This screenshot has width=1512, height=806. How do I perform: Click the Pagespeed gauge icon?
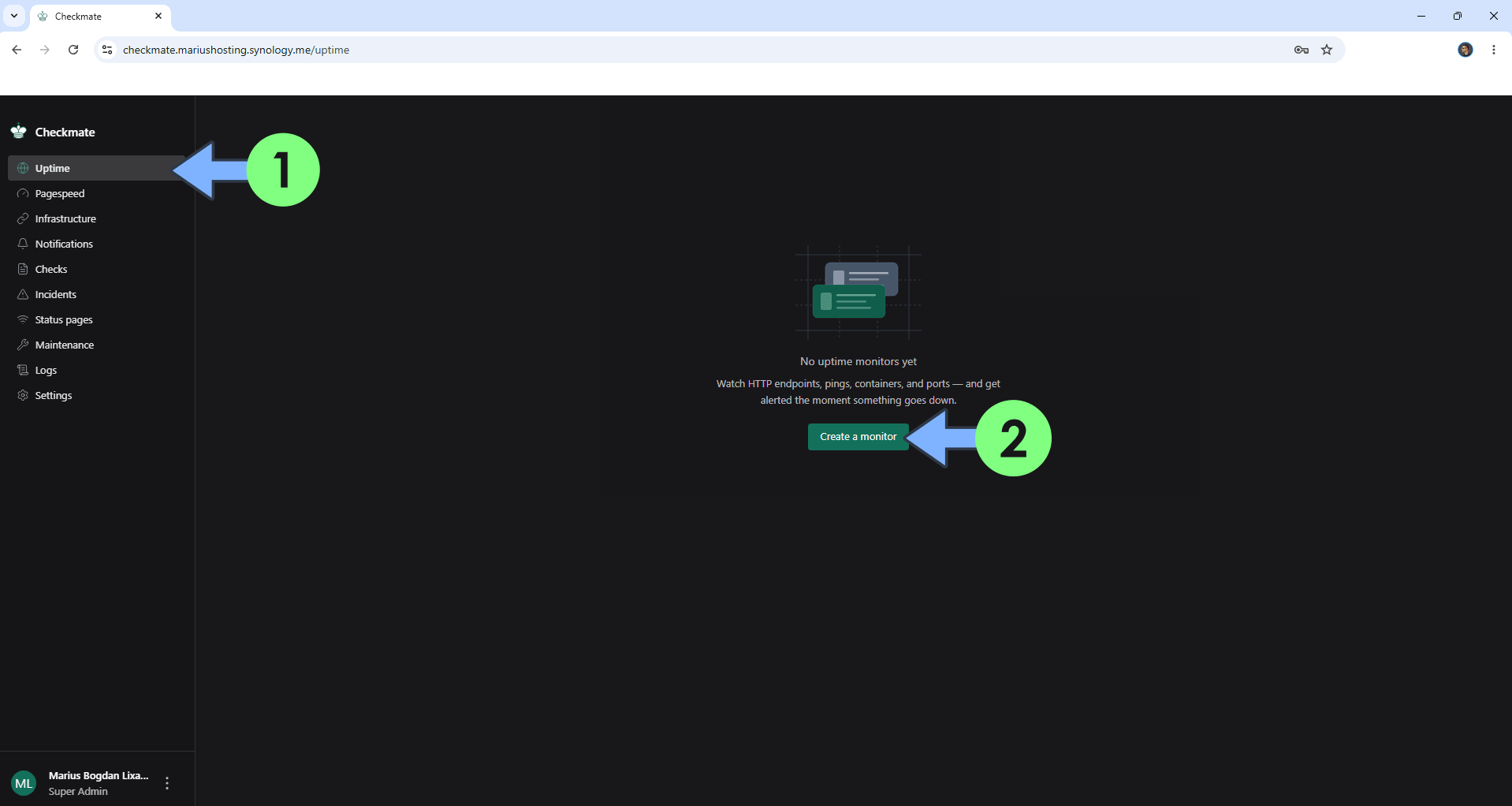tap(23, 193)
